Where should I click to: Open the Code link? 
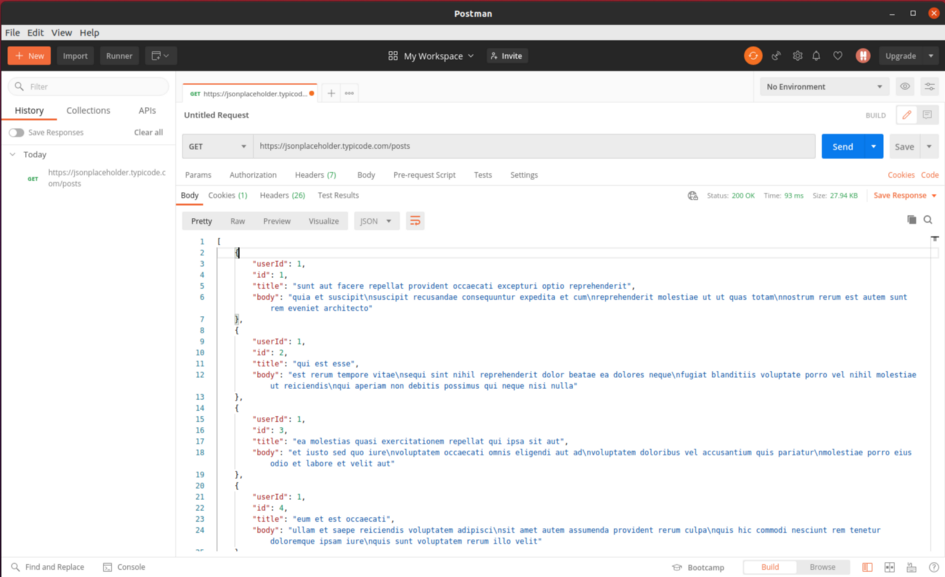[x=929, y=175]
